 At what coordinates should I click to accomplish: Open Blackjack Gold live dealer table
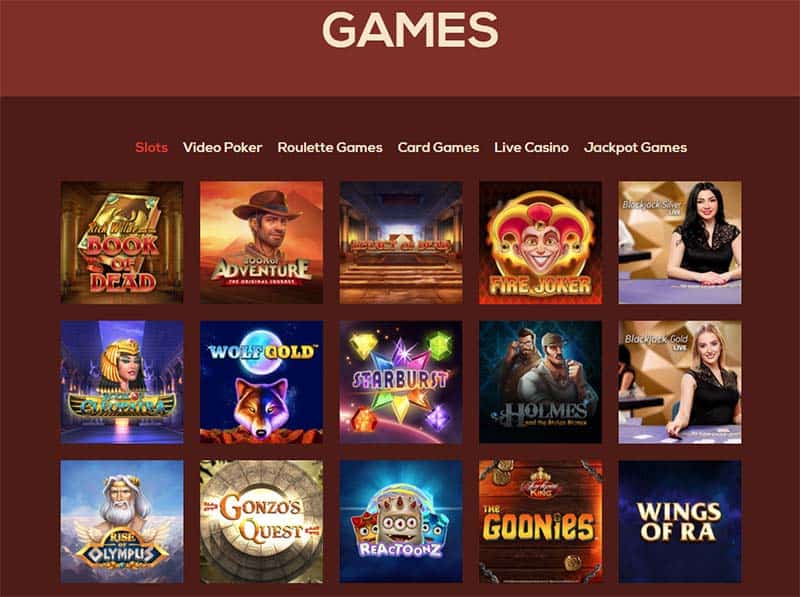[x=680, y=382]
